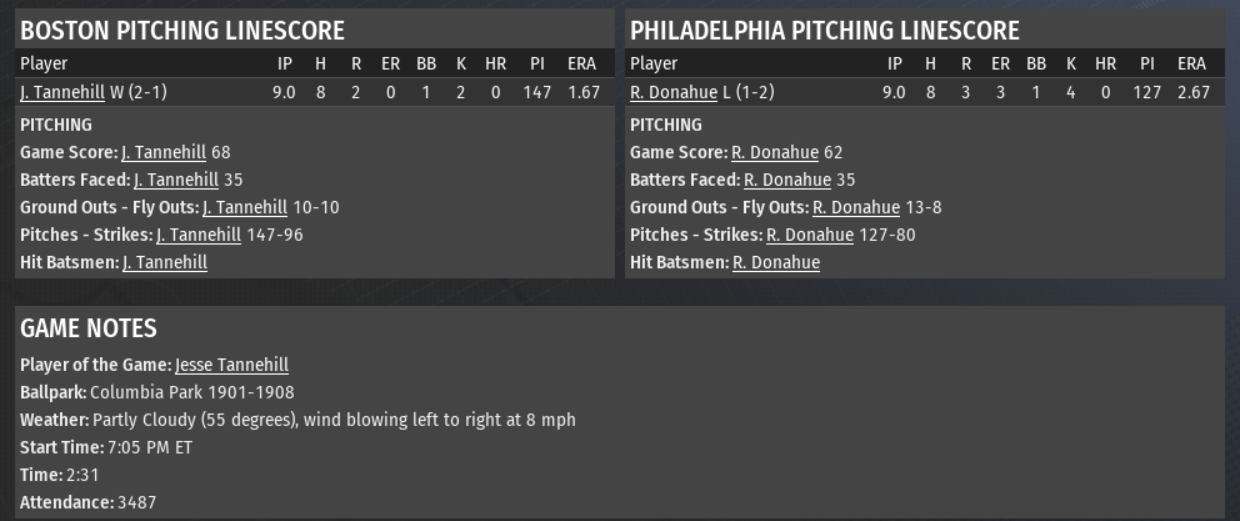Select J. Tannehill beside Batters Faced
Screen dimensions: 1240x521
coord(176,180)
